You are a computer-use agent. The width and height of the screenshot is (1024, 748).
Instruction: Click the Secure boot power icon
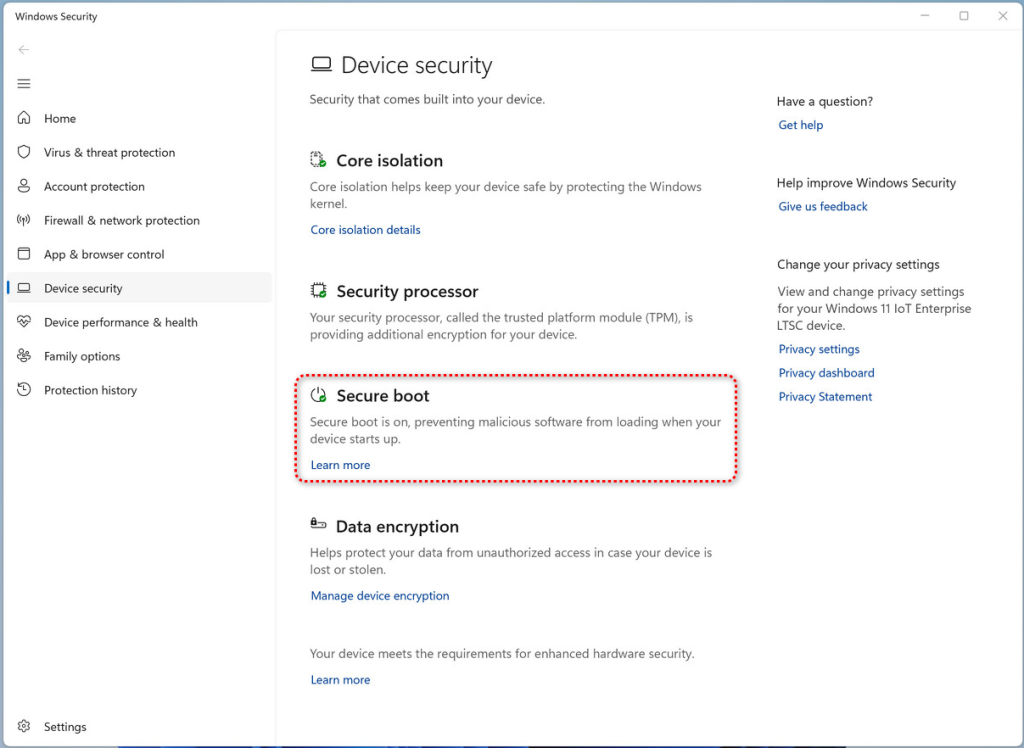[318, 395]
